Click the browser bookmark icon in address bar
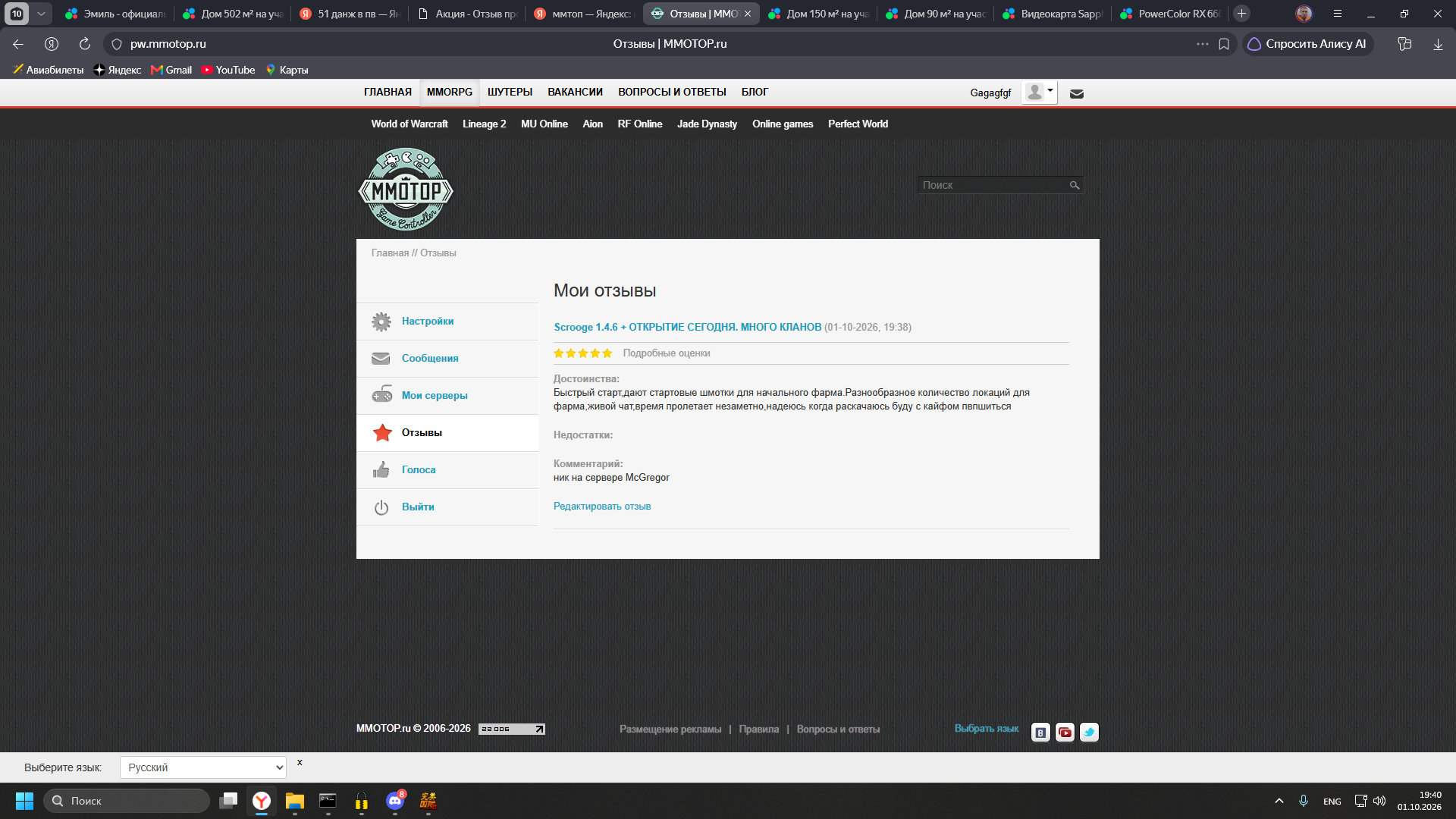 pyautogui.click(x=1224, y=44)
